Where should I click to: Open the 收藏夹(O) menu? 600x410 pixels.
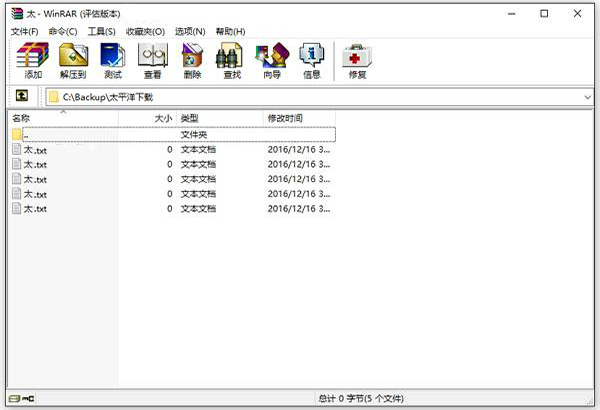click(145, 31)
